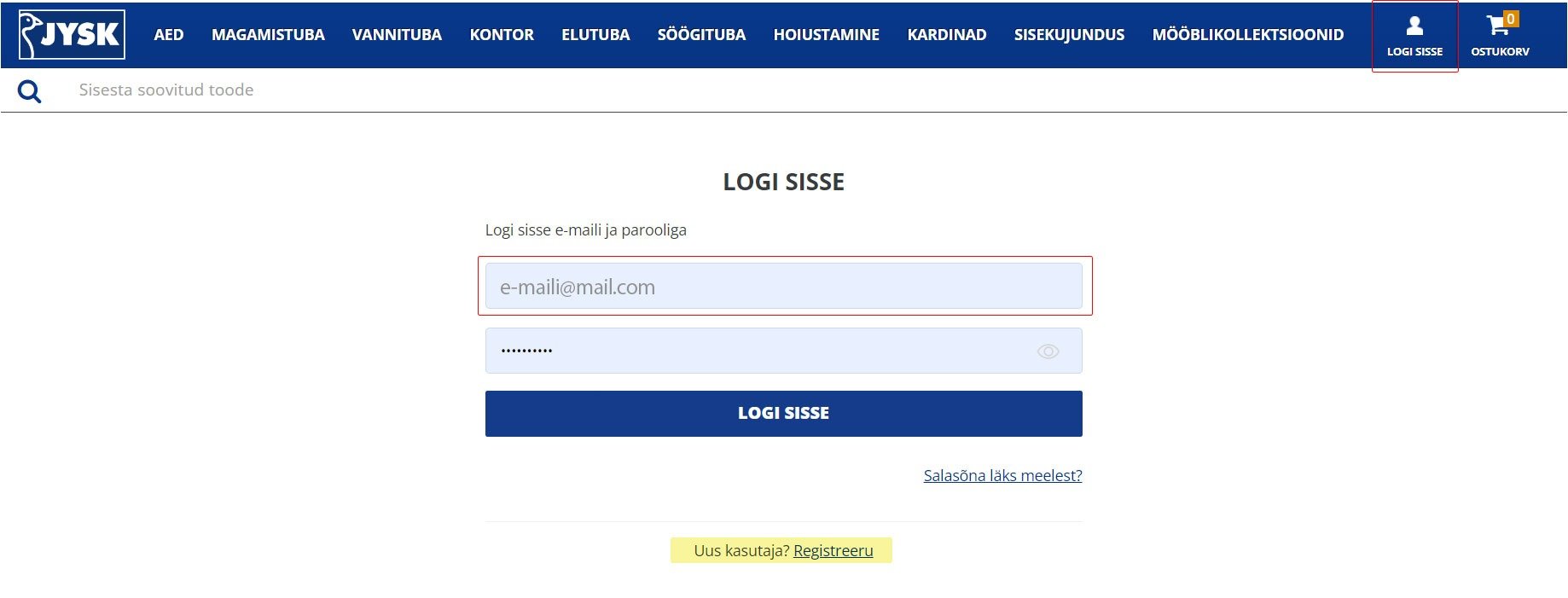This screenshot has width=1568, height=598.
Task: Click the Registreeru link
Action: click(833, 551)
